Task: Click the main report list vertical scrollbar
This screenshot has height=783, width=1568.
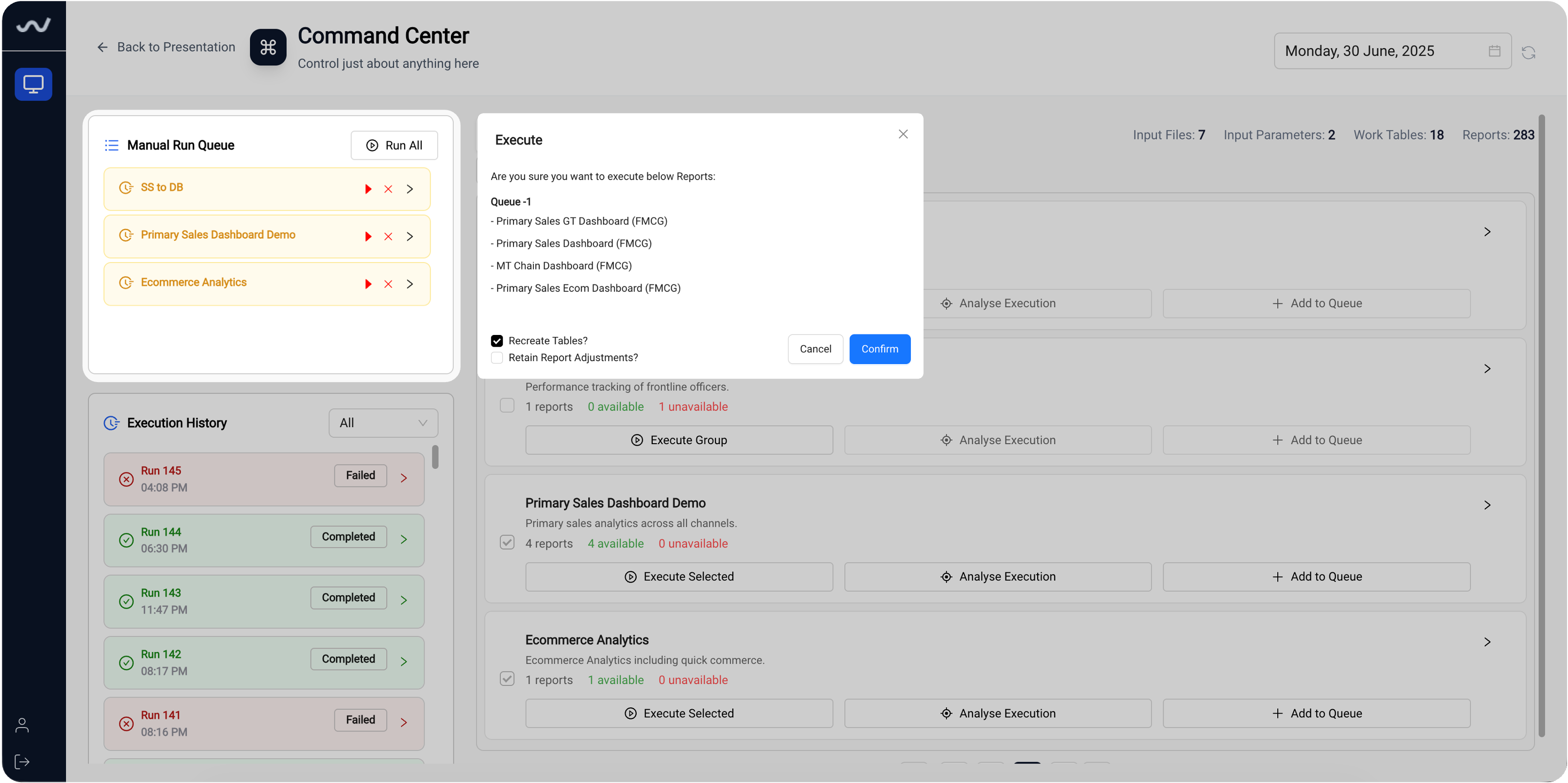Action: [1542, 426]
